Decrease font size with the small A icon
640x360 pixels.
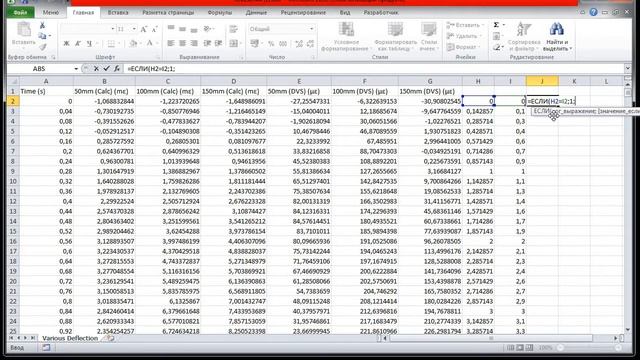pyautogui.click(x=155, y=29)
